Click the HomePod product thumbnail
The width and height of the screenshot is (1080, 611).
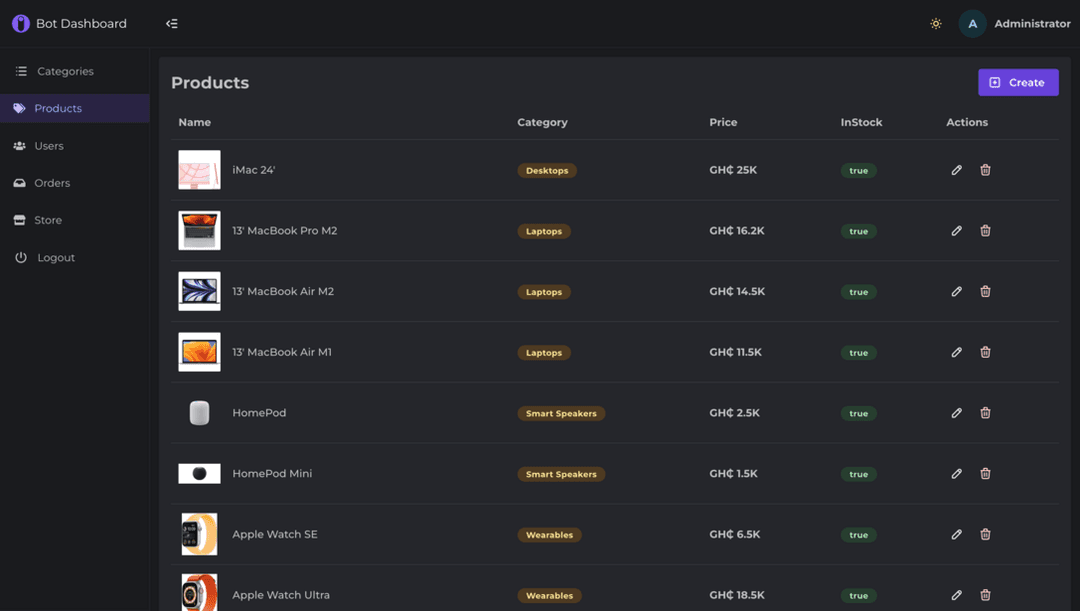tap(200, 413)
